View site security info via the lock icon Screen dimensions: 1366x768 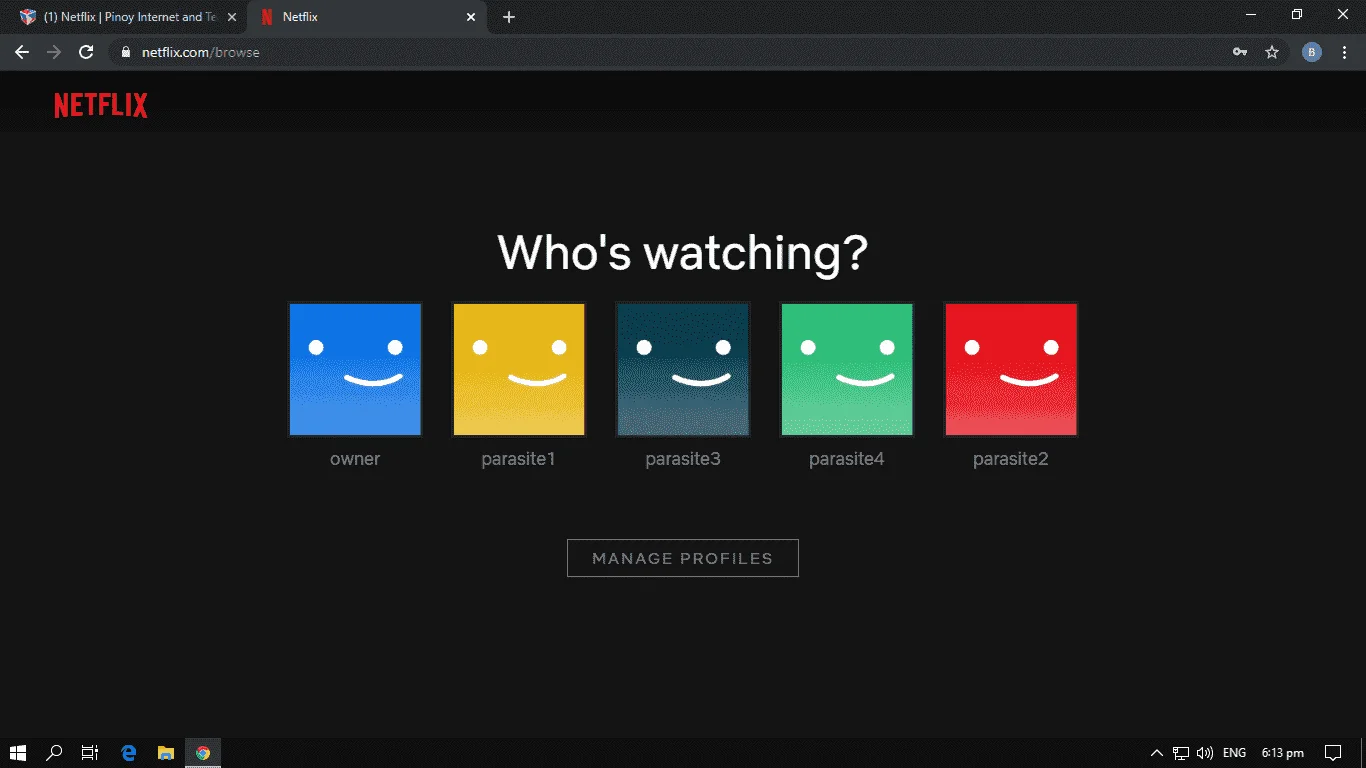coord(126,52)
